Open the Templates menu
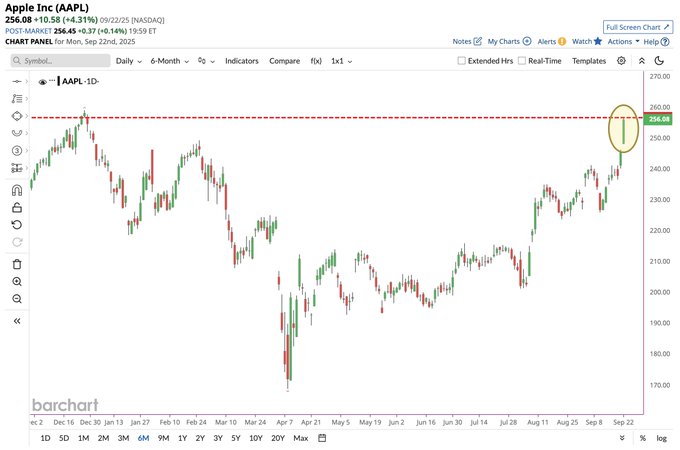Image resolution: width=680 pixels, height=450 pixels. [x=588, y=61]
